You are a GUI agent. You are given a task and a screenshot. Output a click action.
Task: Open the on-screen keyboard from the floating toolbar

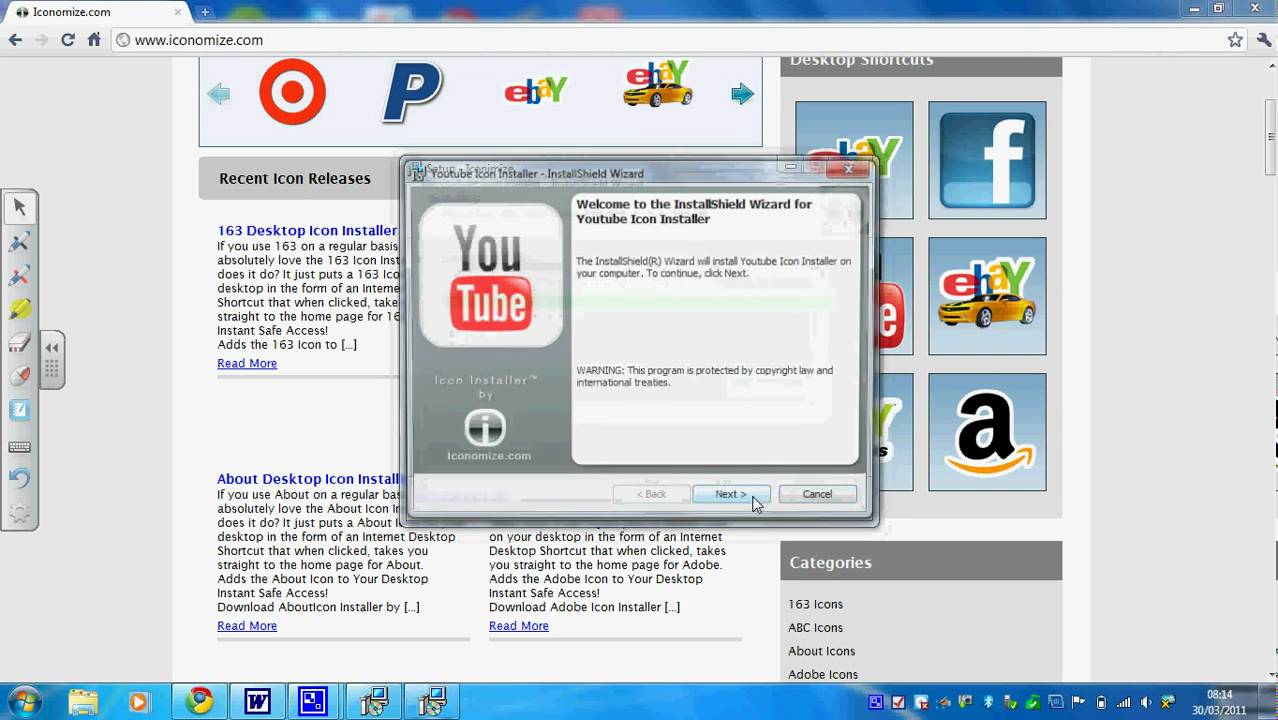(20, 445)
